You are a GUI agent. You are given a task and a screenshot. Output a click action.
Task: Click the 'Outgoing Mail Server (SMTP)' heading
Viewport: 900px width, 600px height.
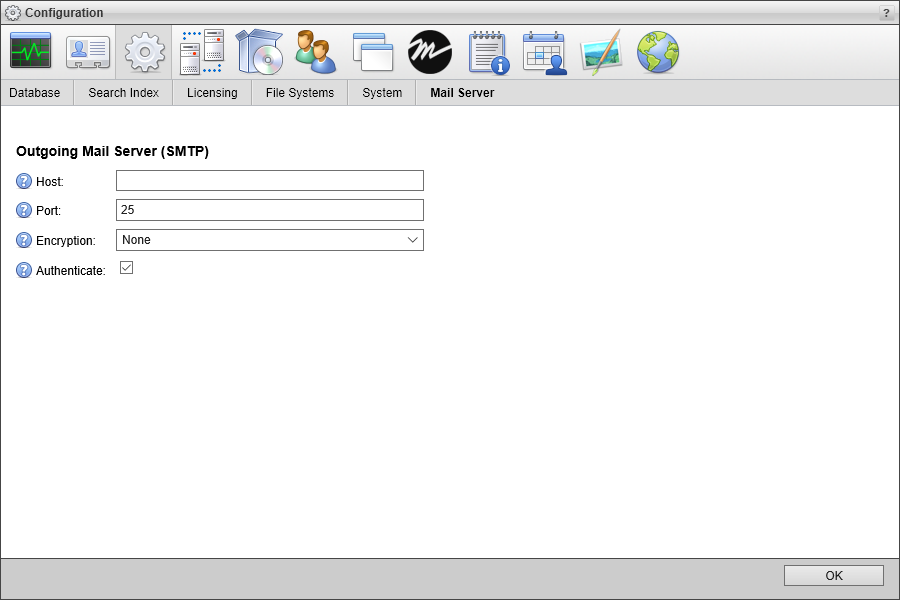(112, 151)
